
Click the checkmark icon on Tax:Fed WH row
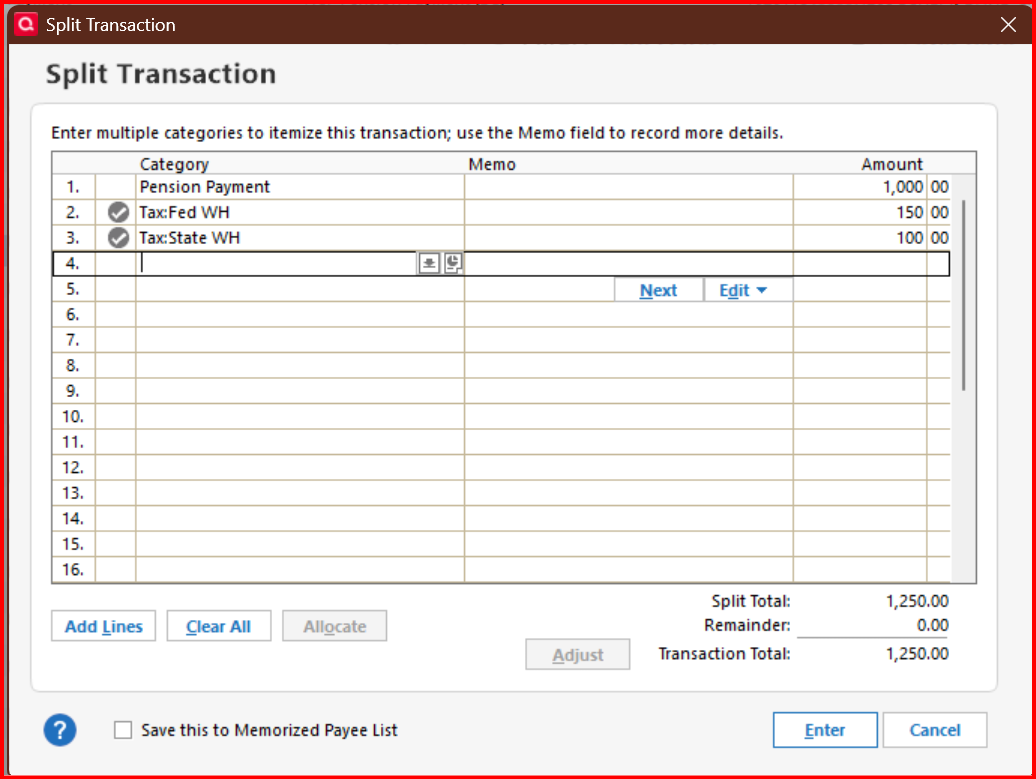point(118,212)
